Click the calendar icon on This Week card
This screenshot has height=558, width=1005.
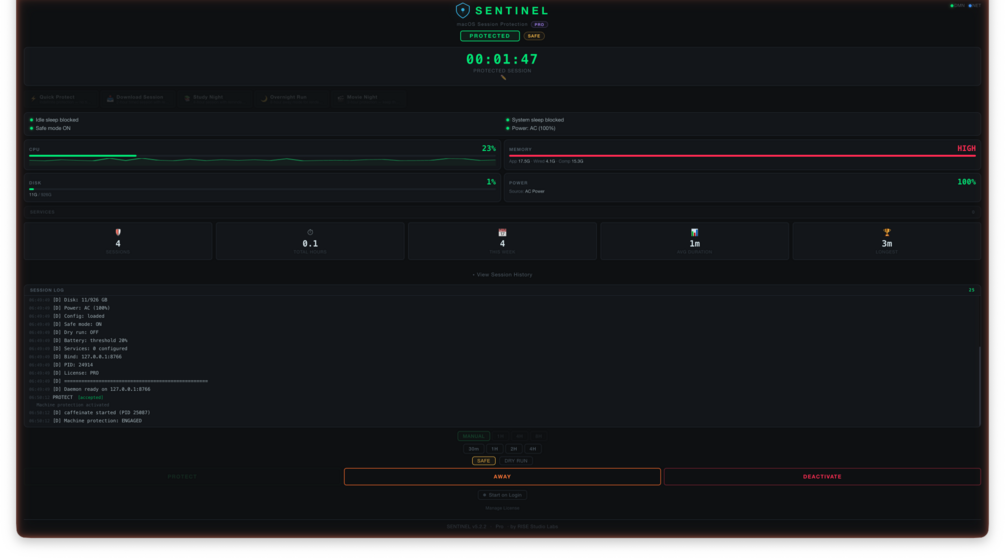point(502,233)
